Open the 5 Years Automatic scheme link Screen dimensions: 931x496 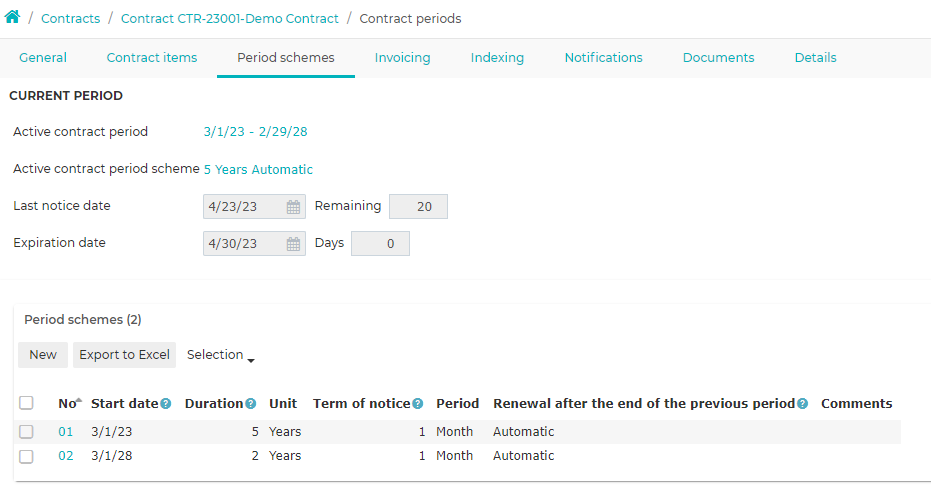pyautogui.click(x=258, y=169)
